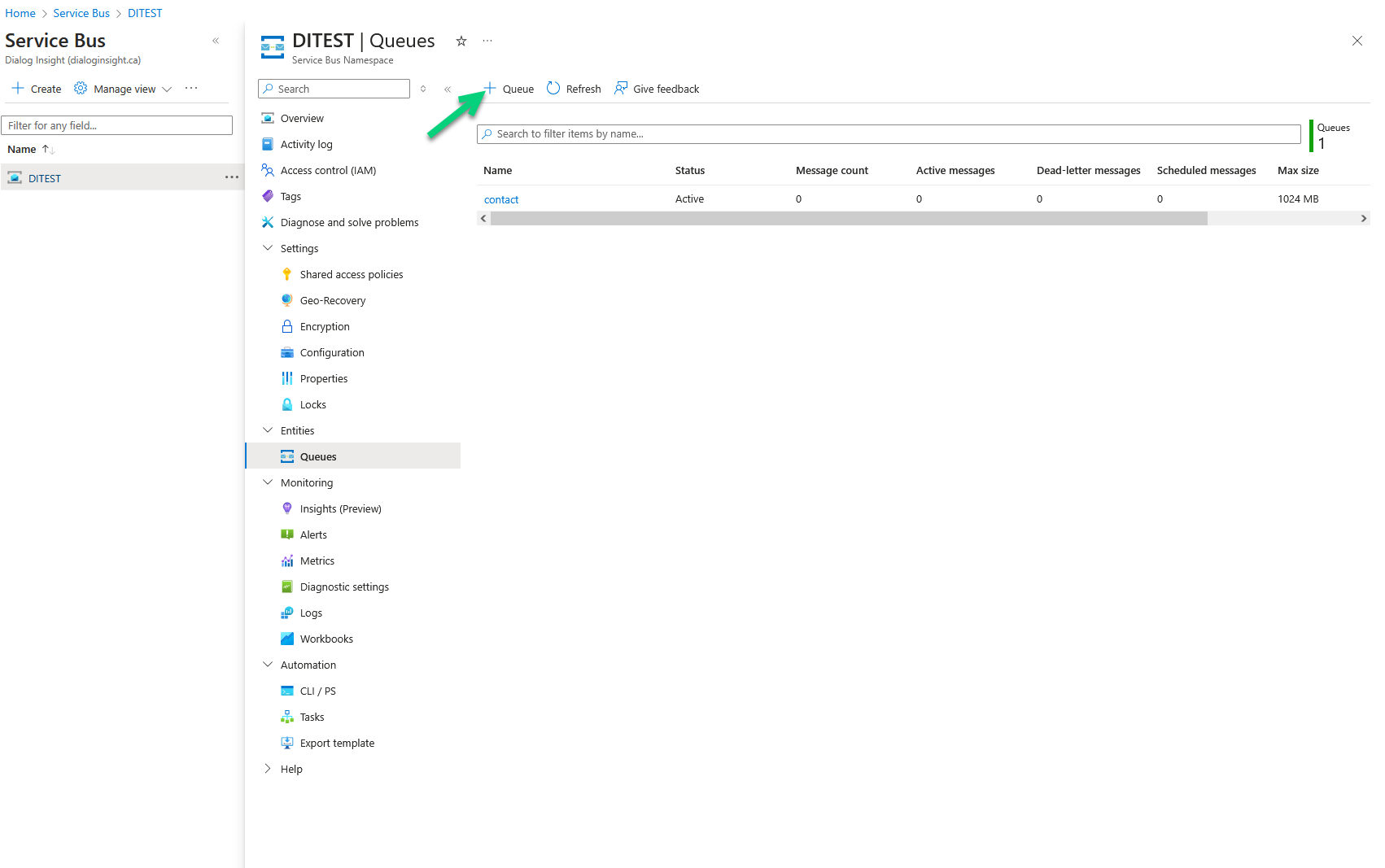Go to Service Bus breadcrumb
This screenshot has width=1385, height=868.
pos(81,13)
